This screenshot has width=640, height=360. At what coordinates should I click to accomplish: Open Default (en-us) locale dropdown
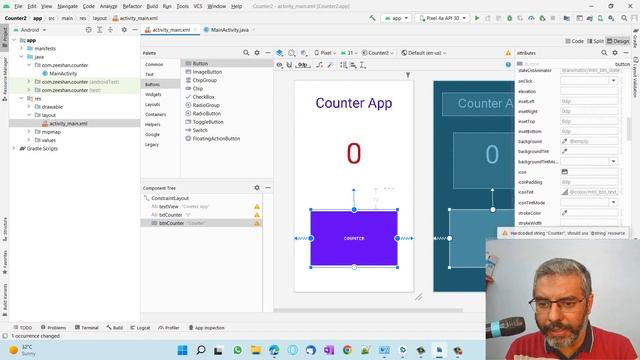pos(424,53)
